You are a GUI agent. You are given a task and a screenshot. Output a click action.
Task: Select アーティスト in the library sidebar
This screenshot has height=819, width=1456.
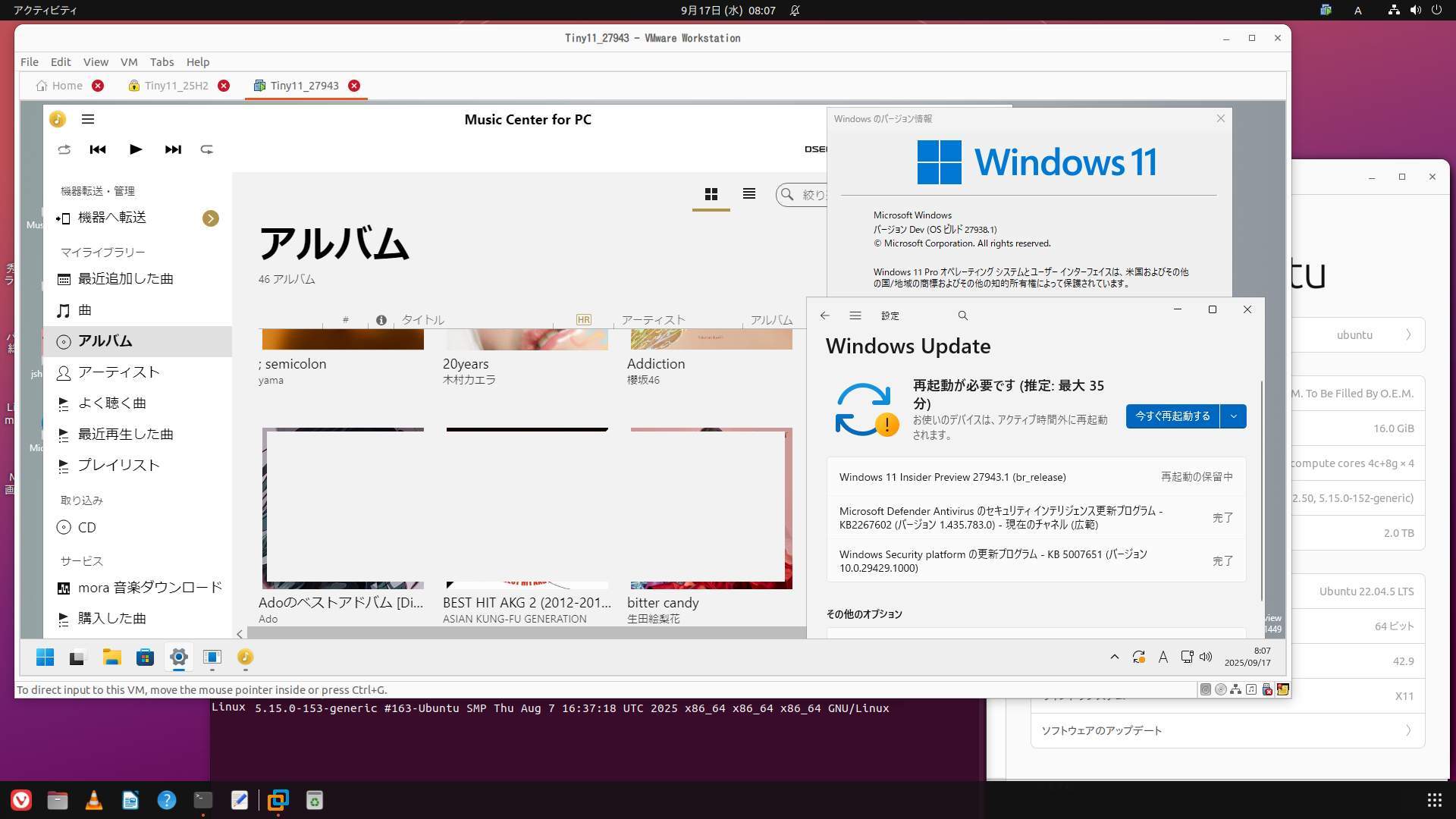[x=118, y=372]
